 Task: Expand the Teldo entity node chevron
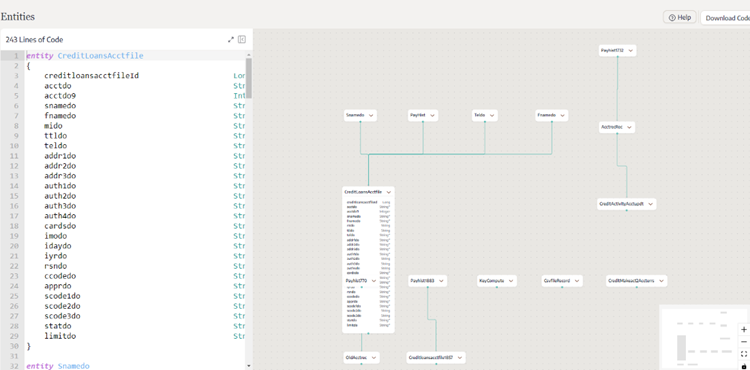click(492, 115)
